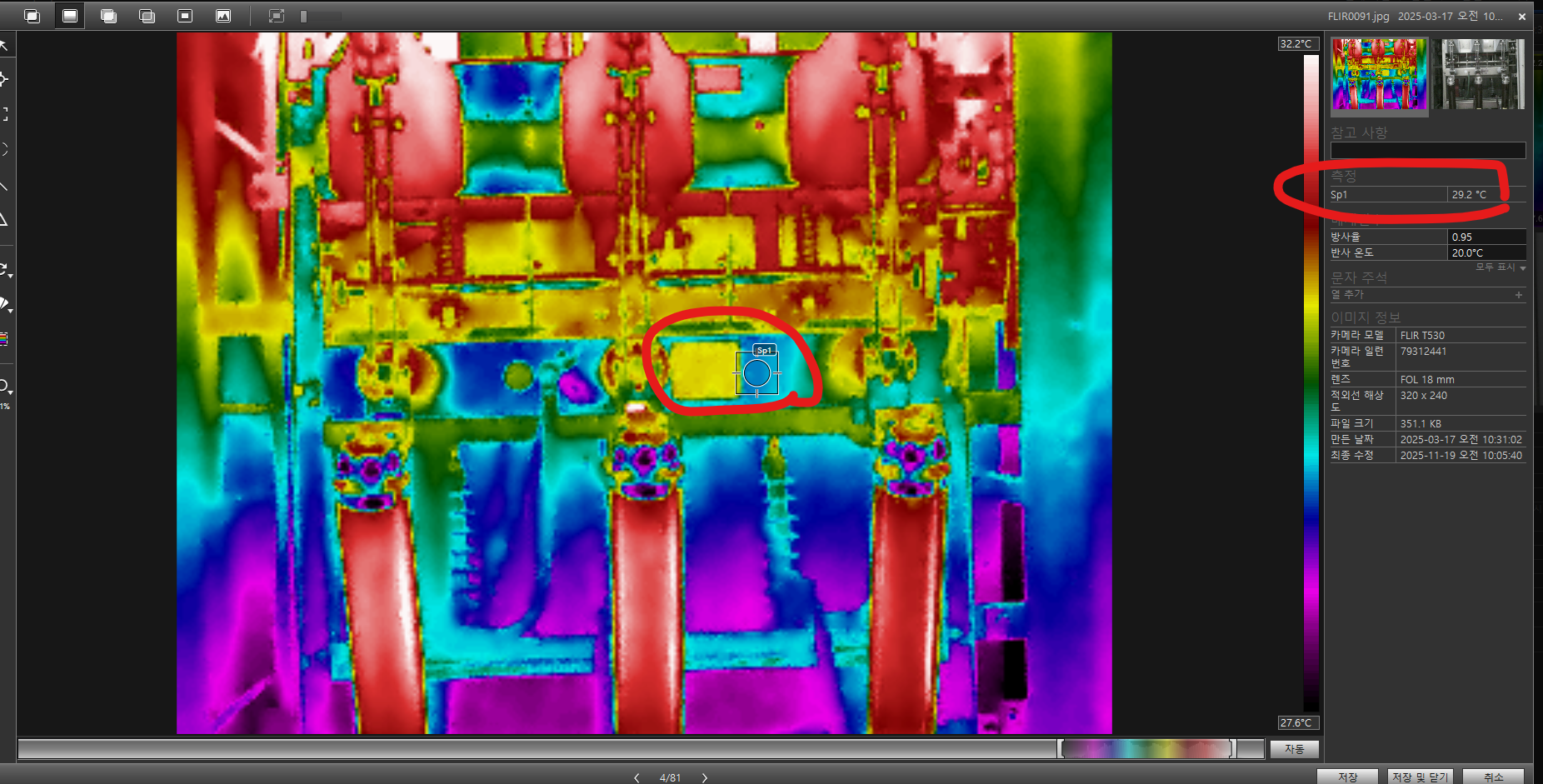1543x784 pixels.
Task: Switch to picture-in-picture image mode
Action: pos(185,16)
